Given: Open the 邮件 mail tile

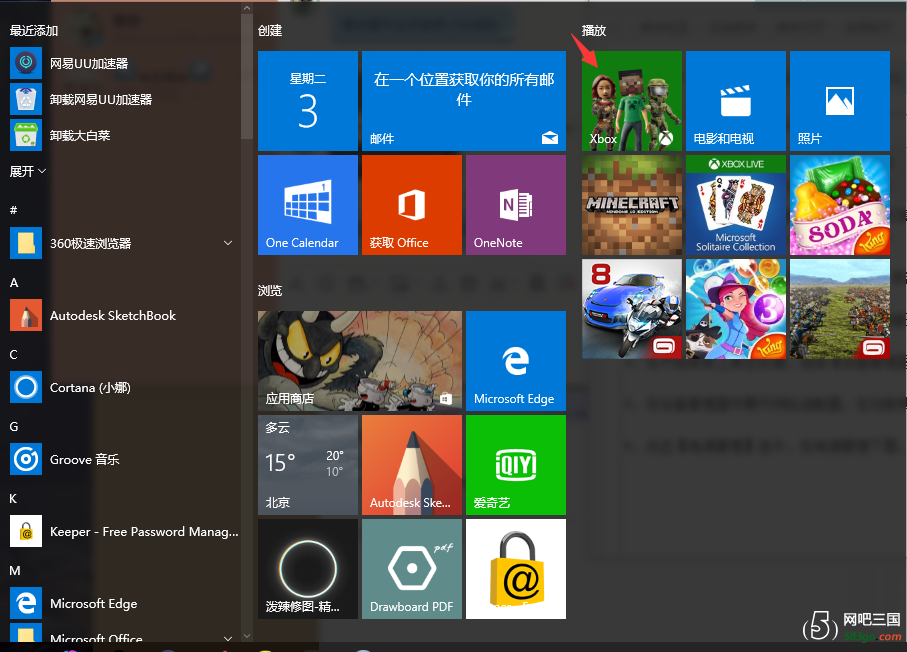Looking at the screenshot, I should (x=464, y=101).
